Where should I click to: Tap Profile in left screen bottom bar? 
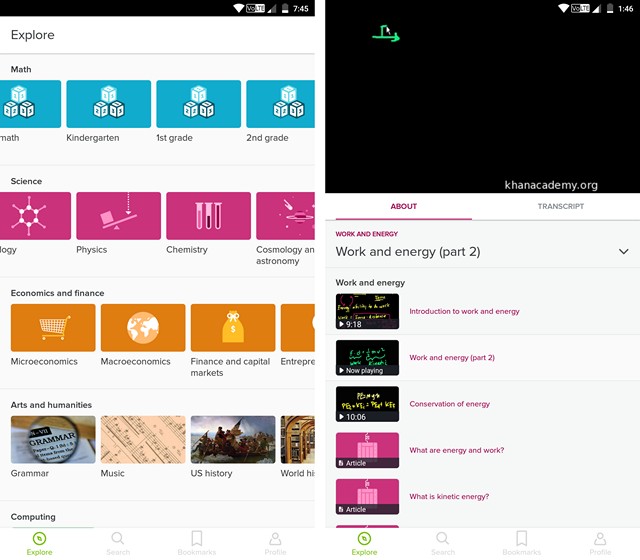[276, 544]
